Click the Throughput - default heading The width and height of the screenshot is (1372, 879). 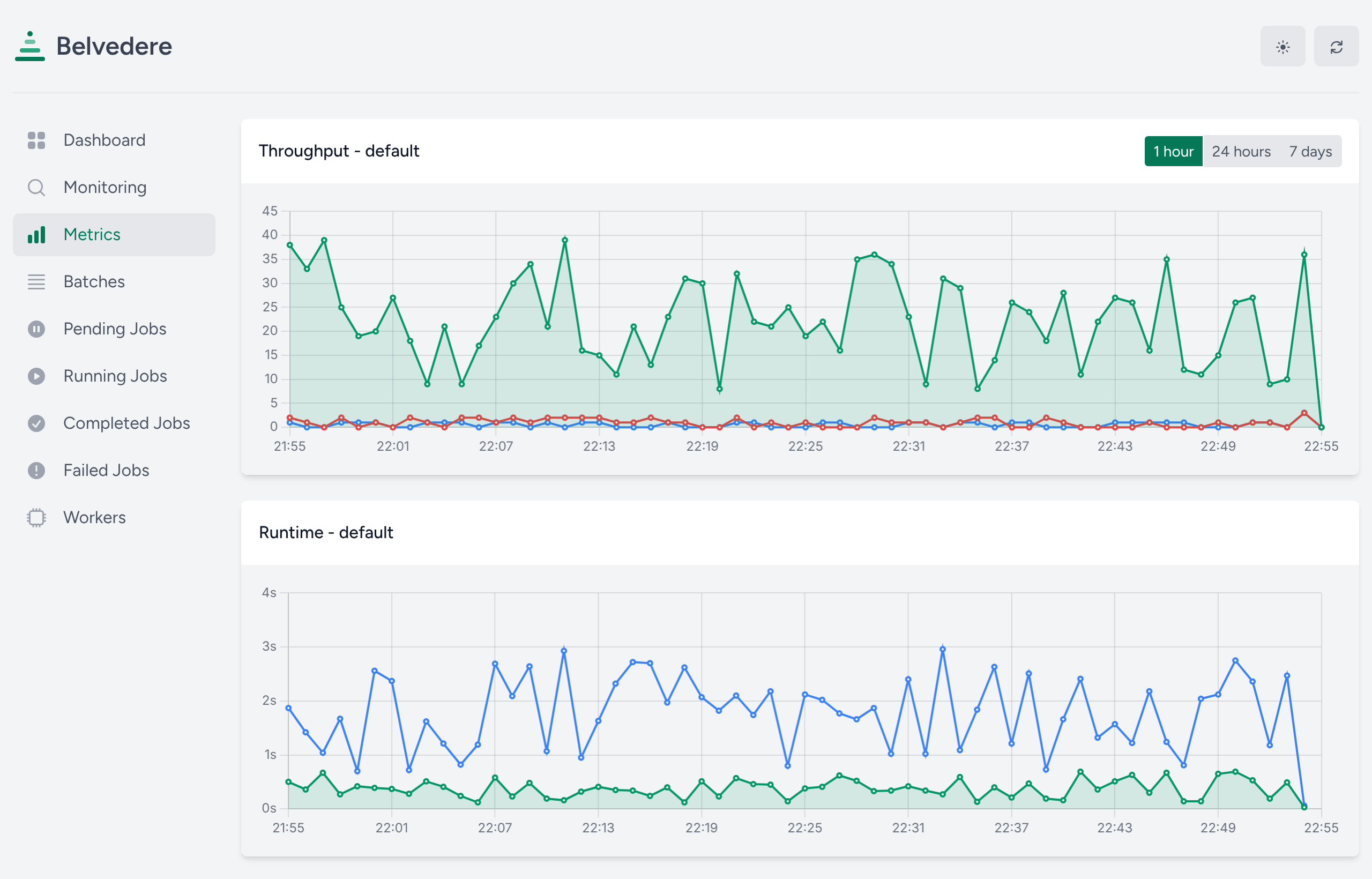[339, 151]
